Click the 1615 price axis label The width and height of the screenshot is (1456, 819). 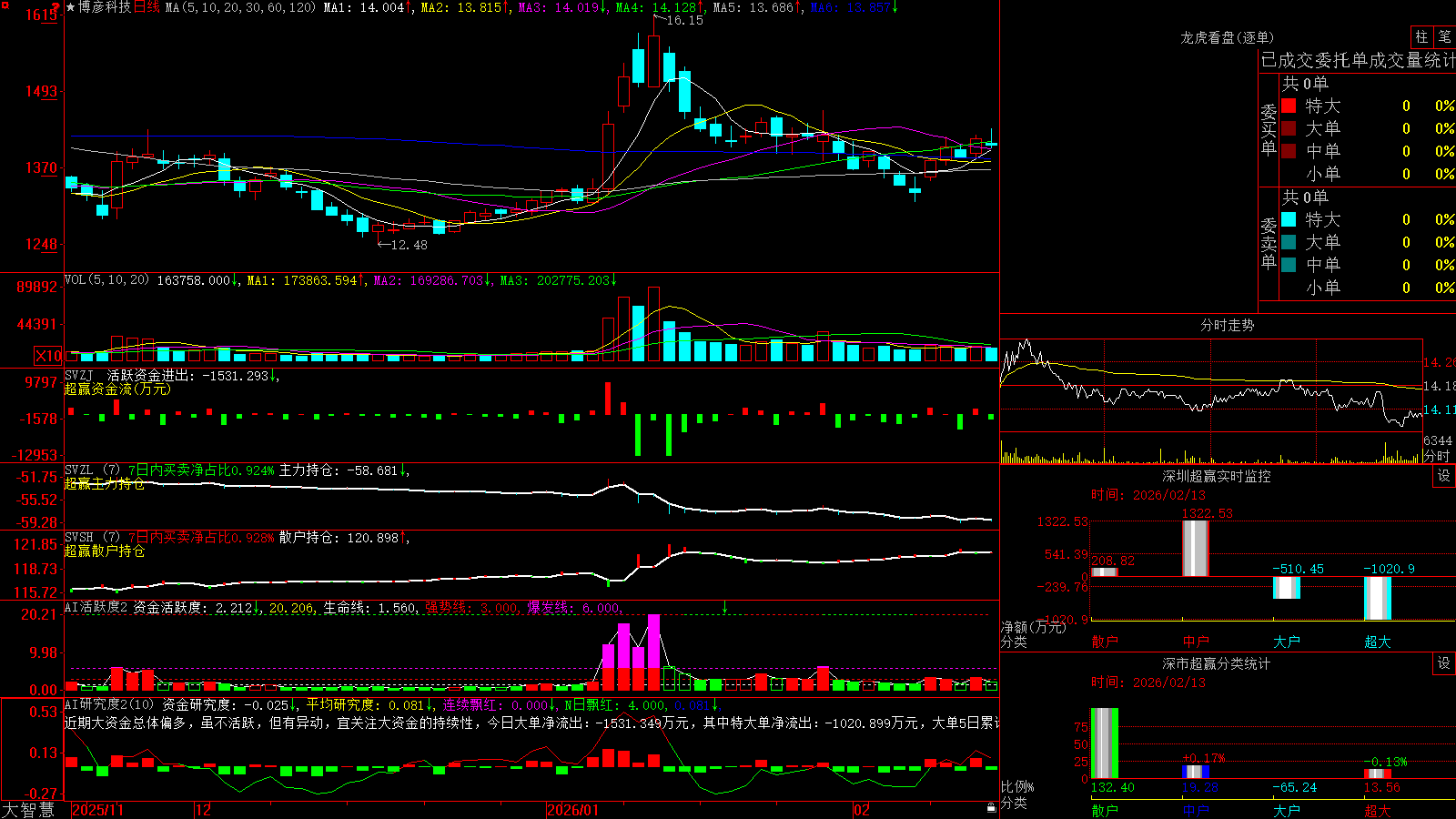point(42,15)
